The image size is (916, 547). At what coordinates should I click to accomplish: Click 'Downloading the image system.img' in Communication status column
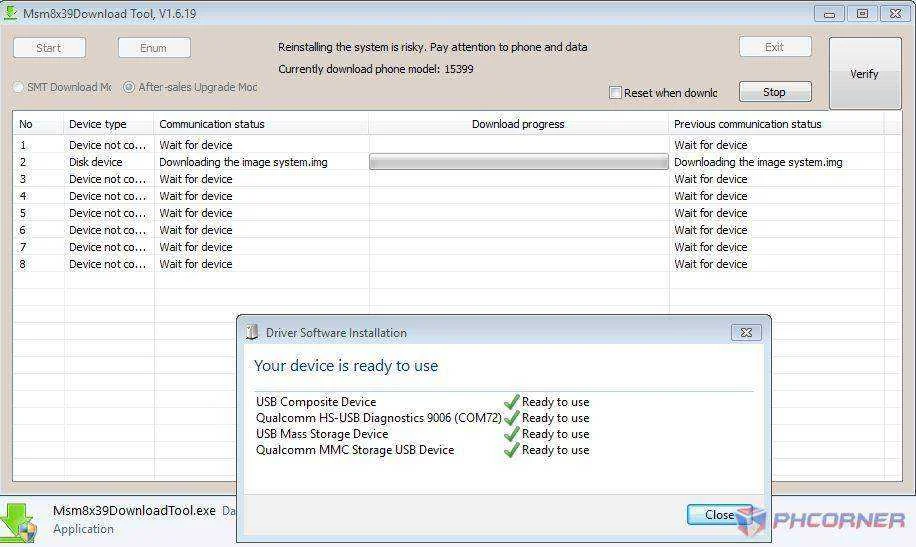[x=243, y=162]
